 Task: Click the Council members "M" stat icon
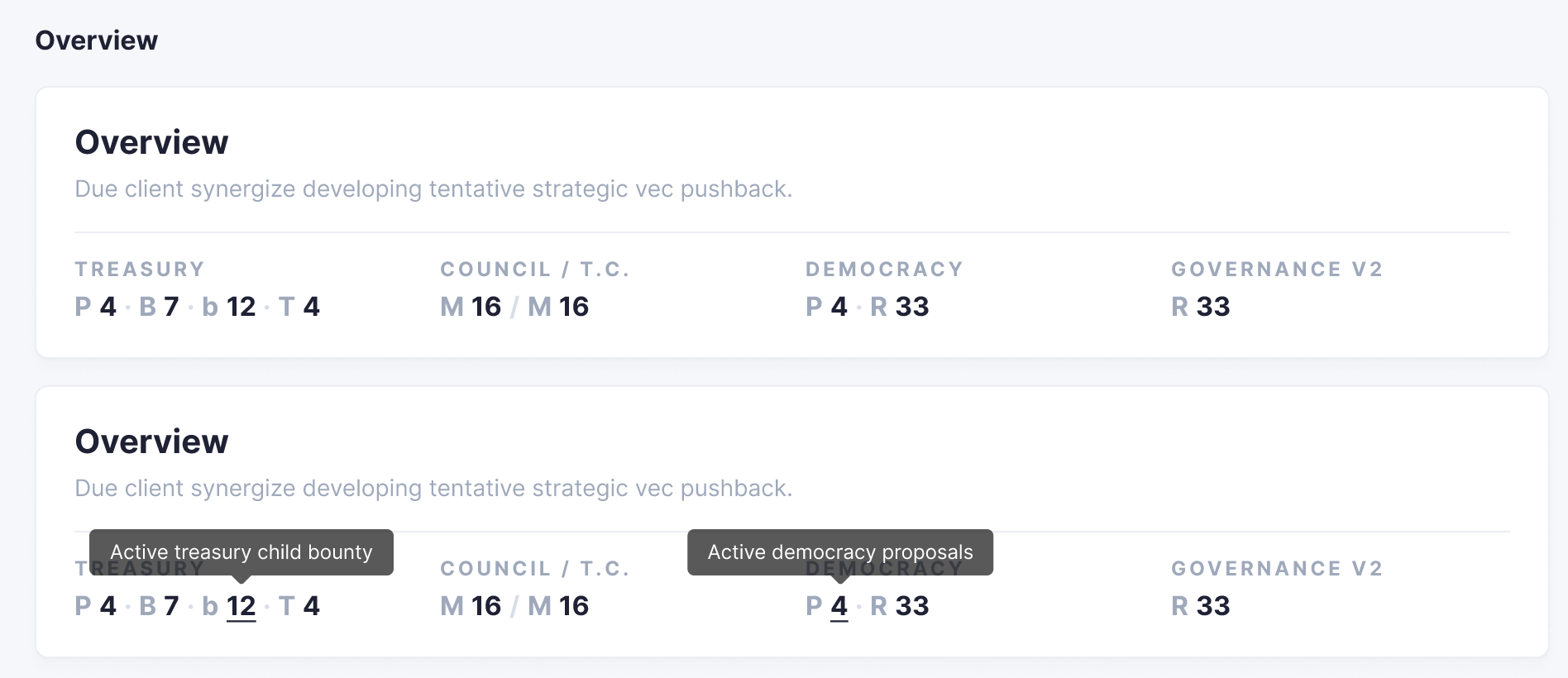coord(451,306)
